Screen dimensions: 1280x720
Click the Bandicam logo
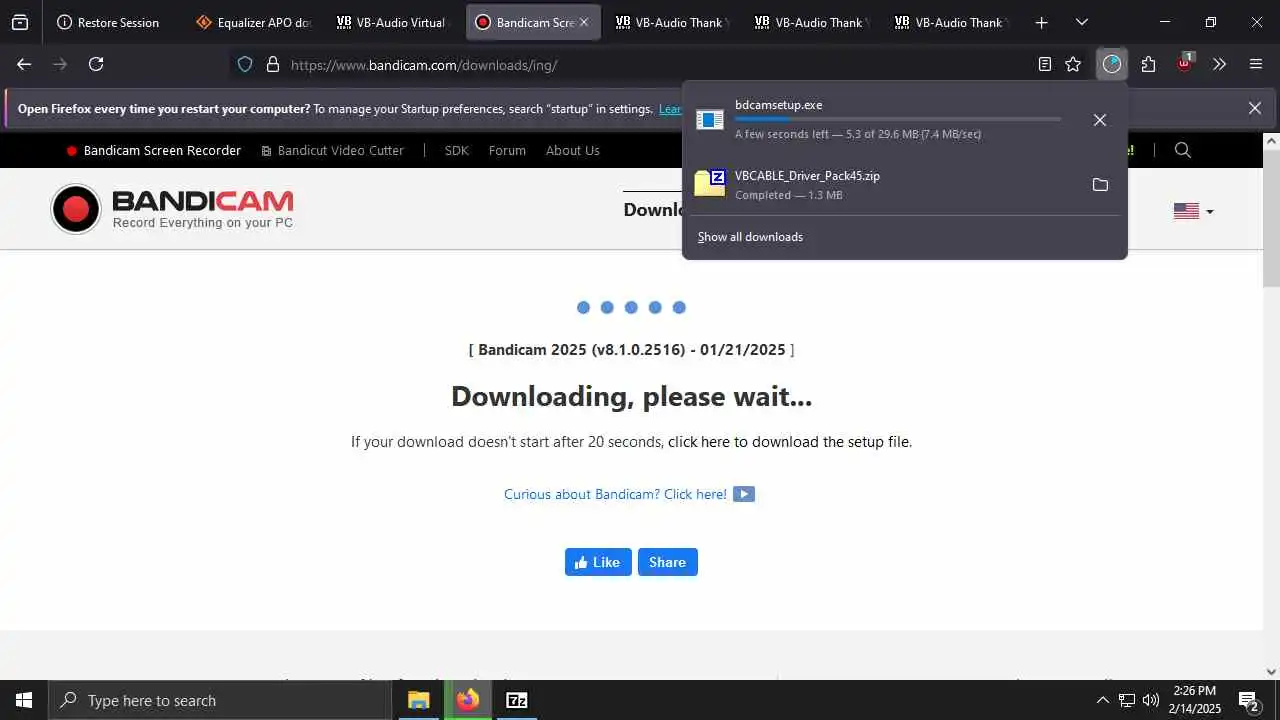(x=173, y=209)
